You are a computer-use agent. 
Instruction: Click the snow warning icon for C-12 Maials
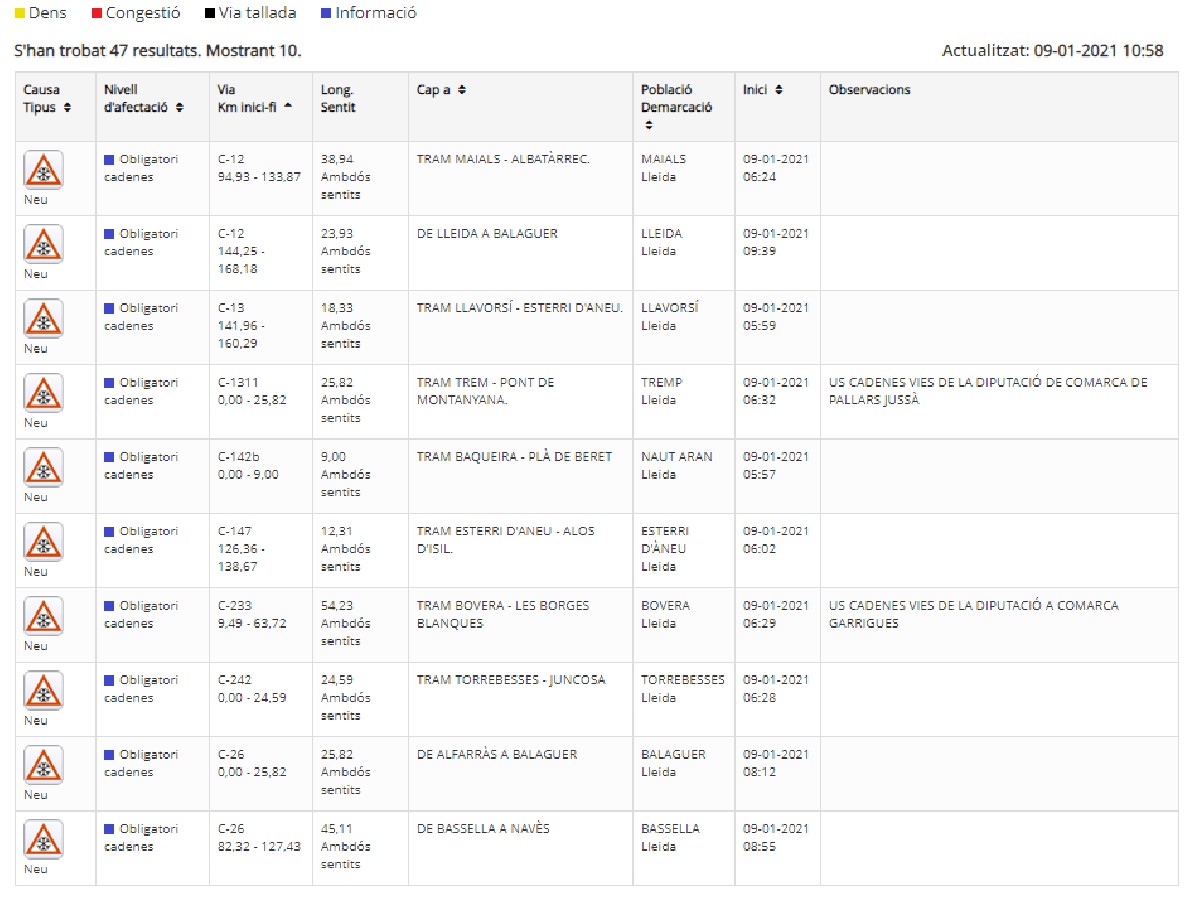(43, 169)
